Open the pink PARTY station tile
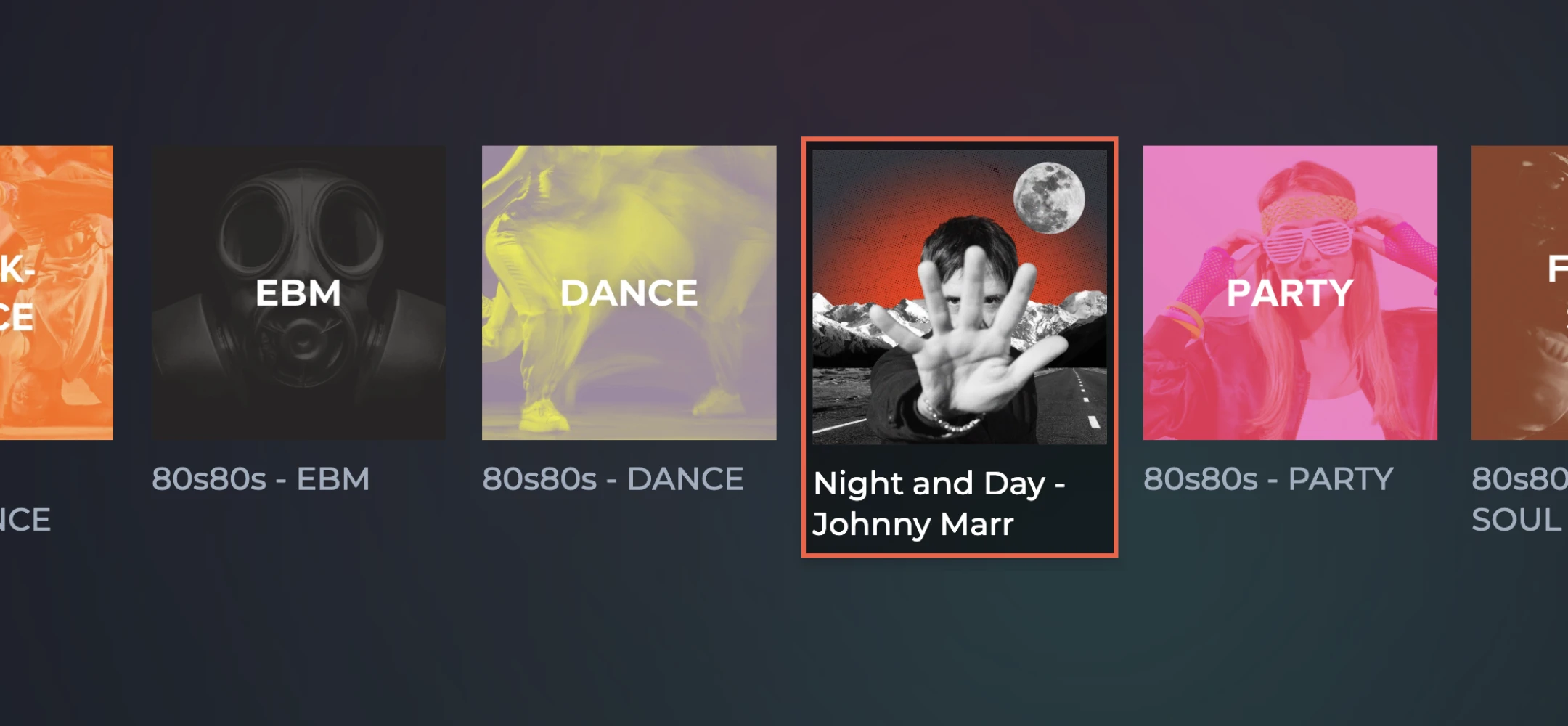Viewport: 1568px width, 726px height. [1290, 293]
